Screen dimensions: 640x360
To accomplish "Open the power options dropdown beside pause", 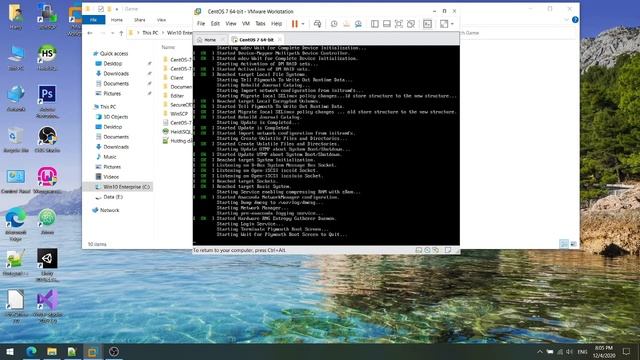I will tap(303, 24).
